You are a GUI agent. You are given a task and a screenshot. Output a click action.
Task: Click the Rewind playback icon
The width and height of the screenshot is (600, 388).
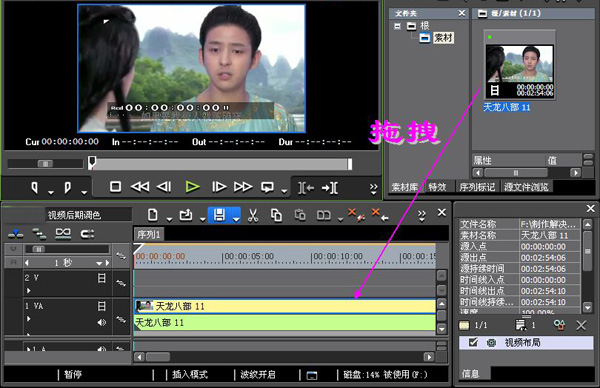click(140, 187)
